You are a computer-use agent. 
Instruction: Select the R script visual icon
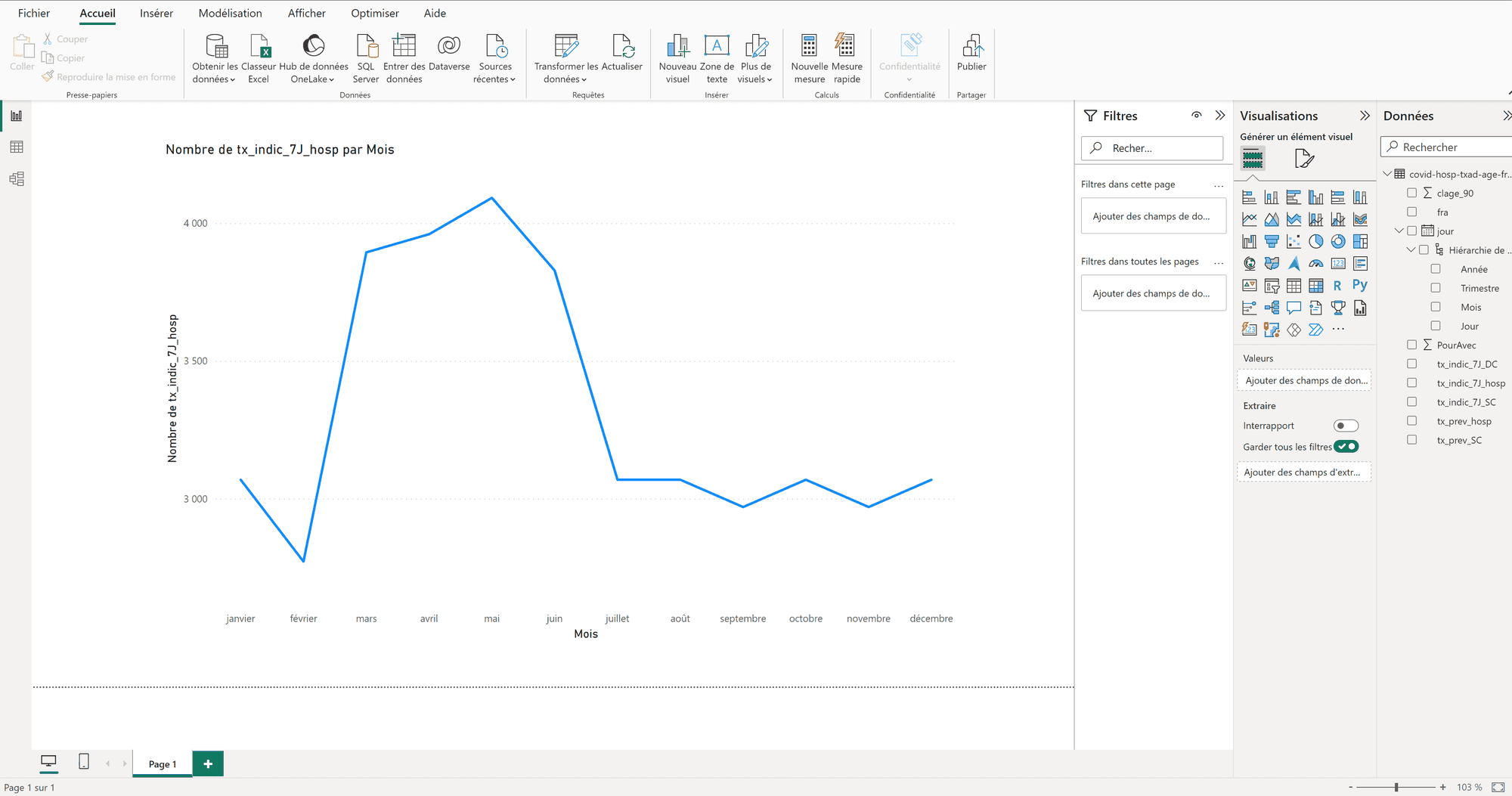tap(1337, 286)
